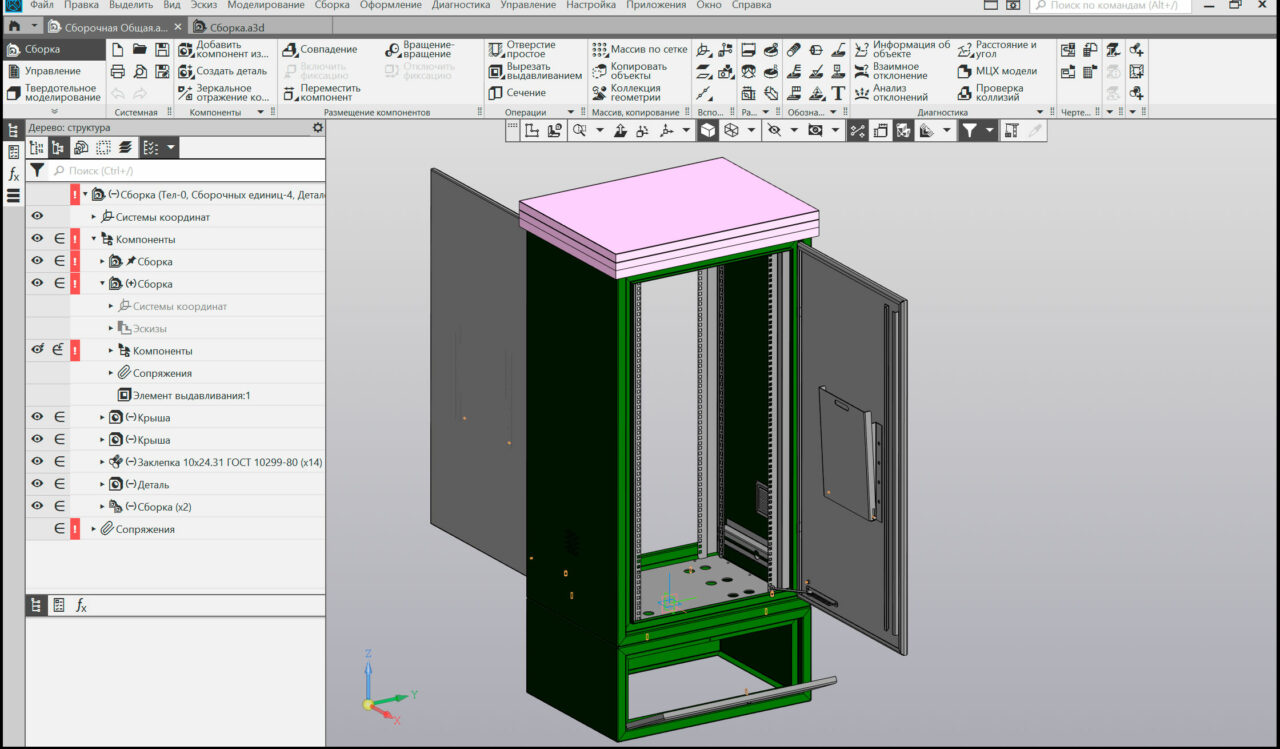Open the filter funnel dropdown arrow in view toolbar
This screenshot has height=749, width=1280.
point(990,131)
